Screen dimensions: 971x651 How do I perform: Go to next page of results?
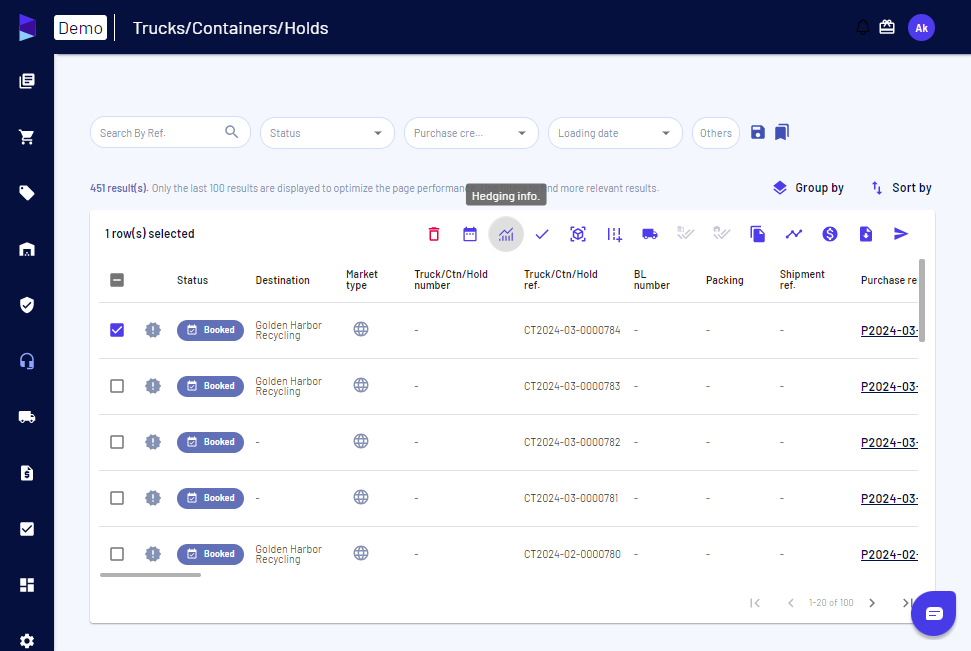click(872, 603)
